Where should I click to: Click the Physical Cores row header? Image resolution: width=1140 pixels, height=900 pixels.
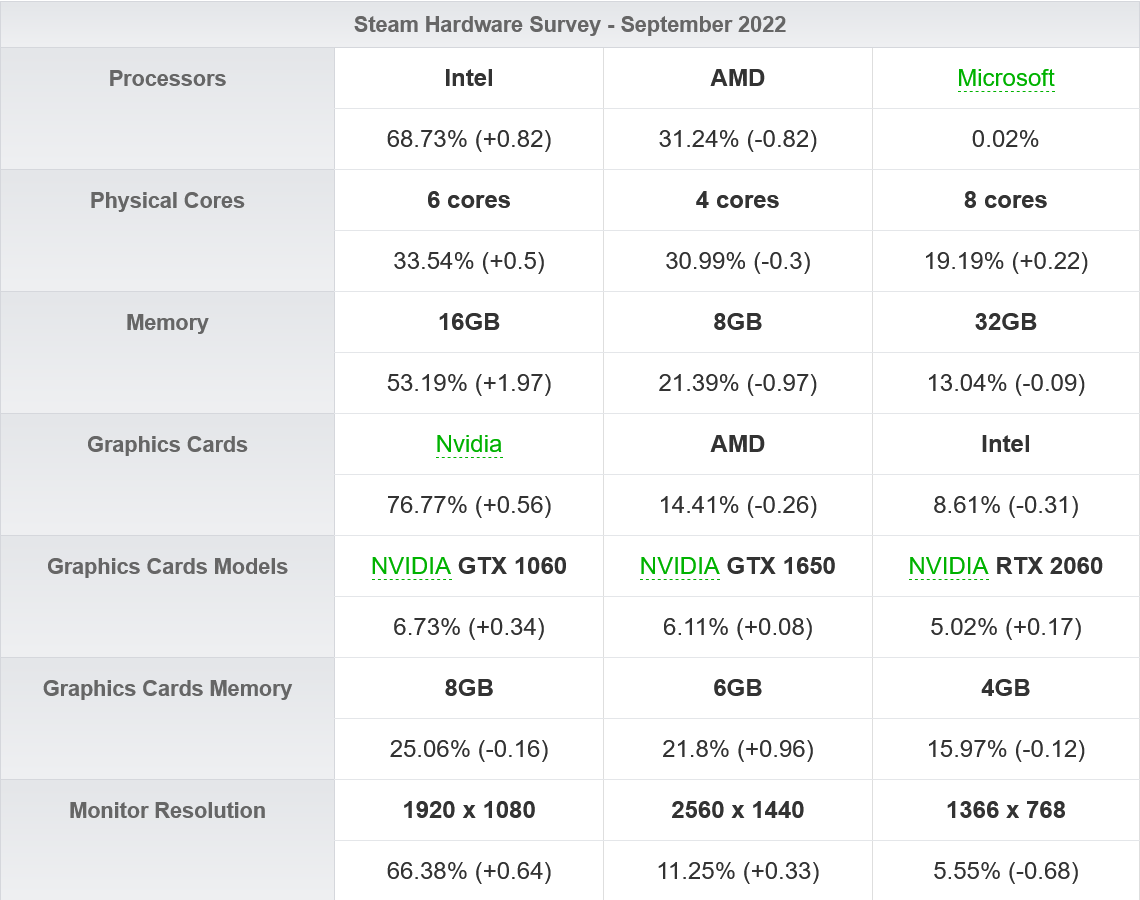[167, 200]
